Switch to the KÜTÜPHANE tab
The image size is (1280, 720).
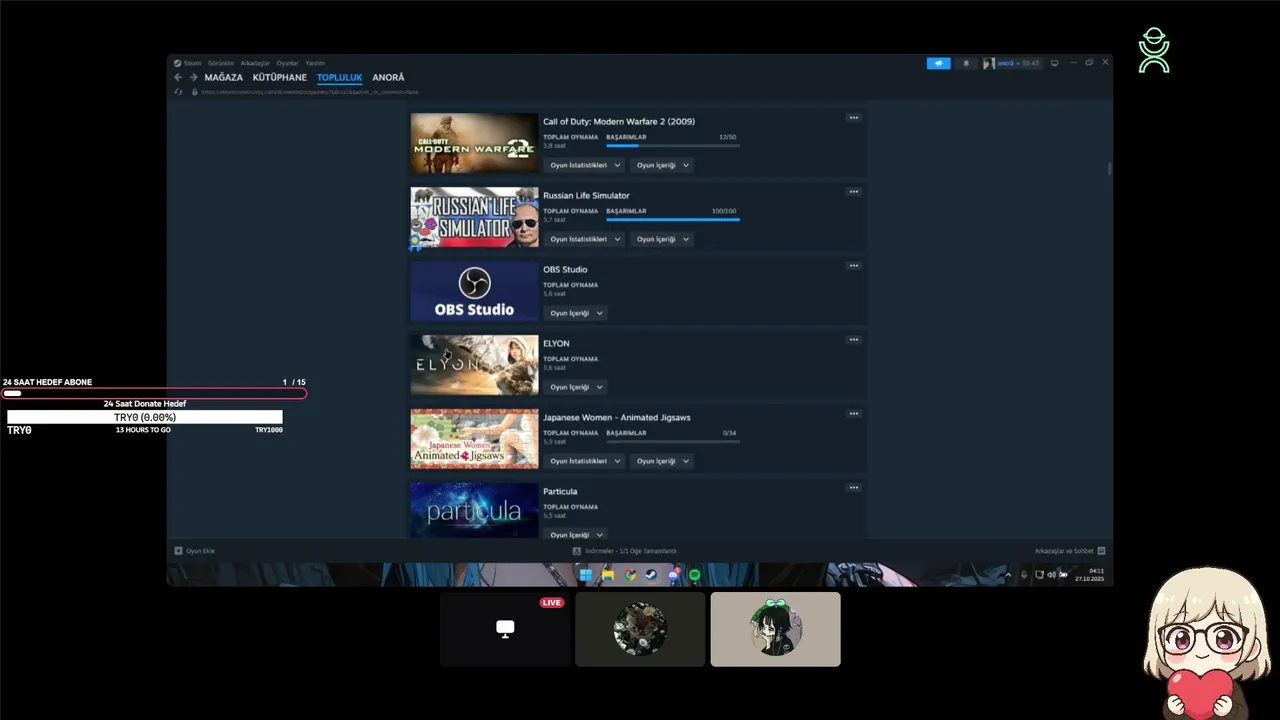(x=280, y=77)
